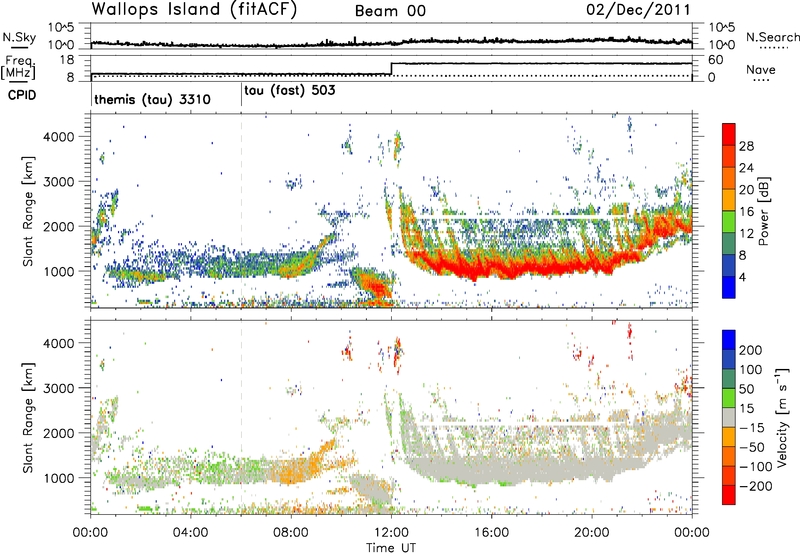The image size is (800, 554).
Task: Pick the red bottom of Velocity colorbar
Action: click(729, 495)
